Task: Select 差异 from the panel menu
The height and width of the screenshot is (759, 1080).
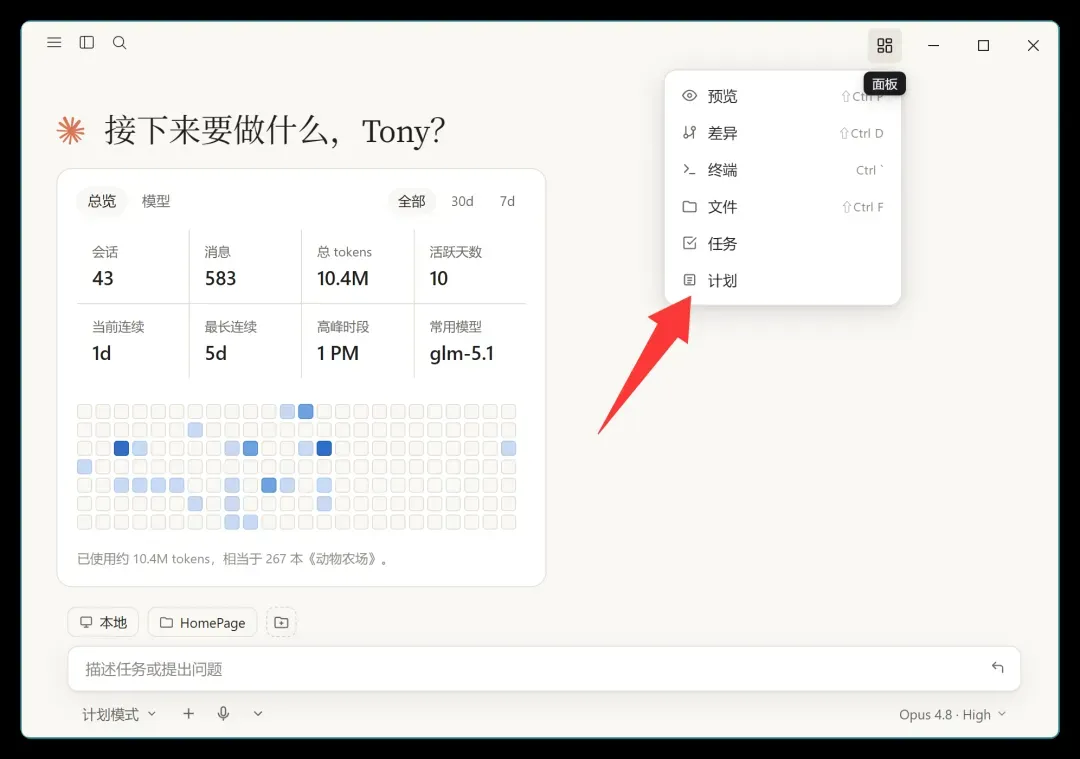Action: pos(782,133)
